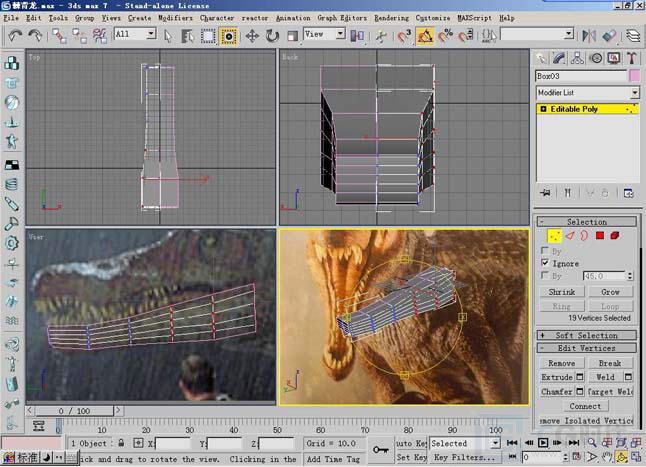Select Edge sub-object level icon
Screen dimensions: 646x467
[570, 236]
